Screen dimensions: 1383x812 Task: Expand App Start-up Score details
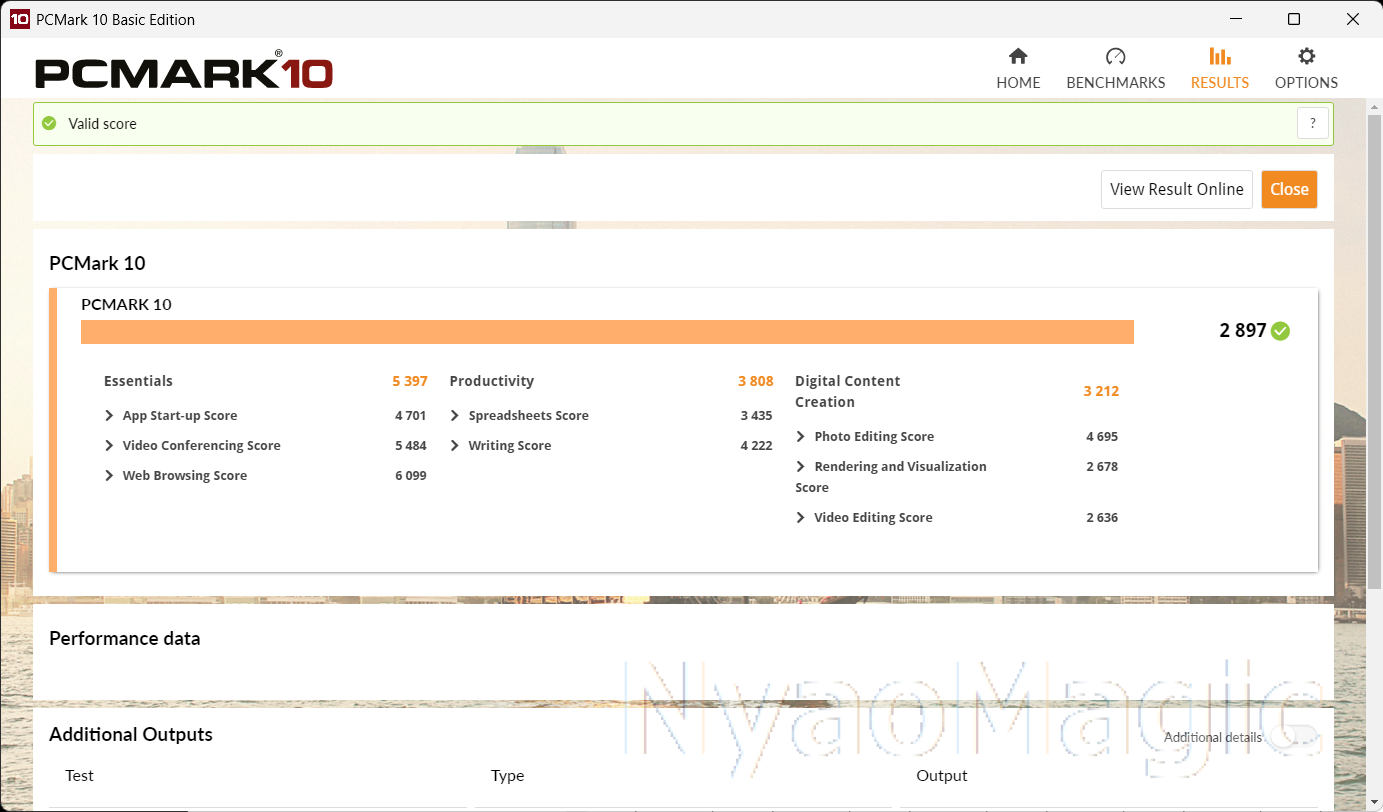click(109, 416)
